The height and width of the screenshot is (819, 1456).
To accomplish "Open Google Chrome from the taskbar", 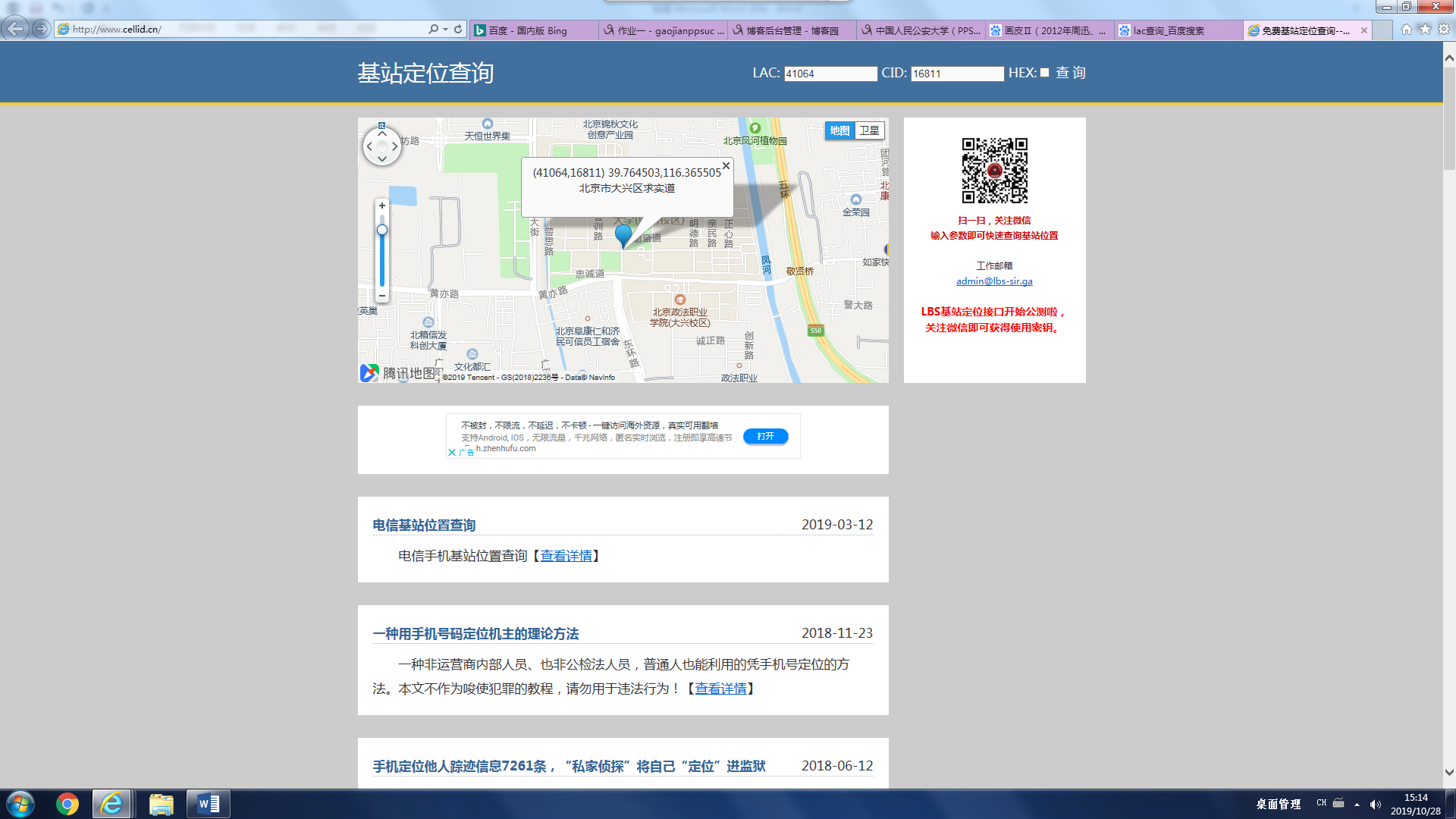I will 67,804.
